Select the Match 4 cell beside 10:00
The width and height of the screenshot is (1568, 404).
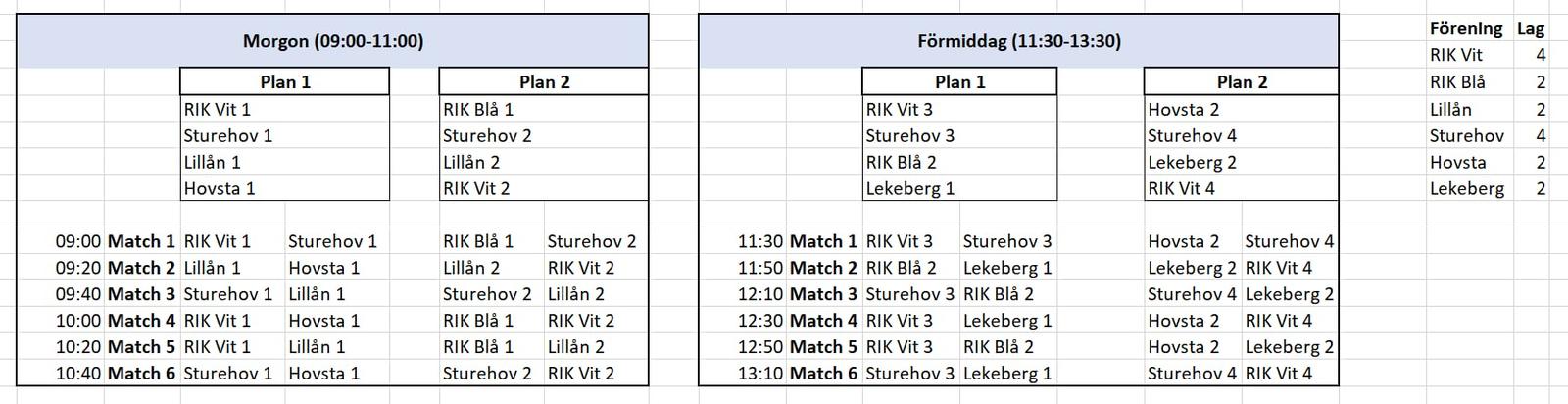coord(141,321)
